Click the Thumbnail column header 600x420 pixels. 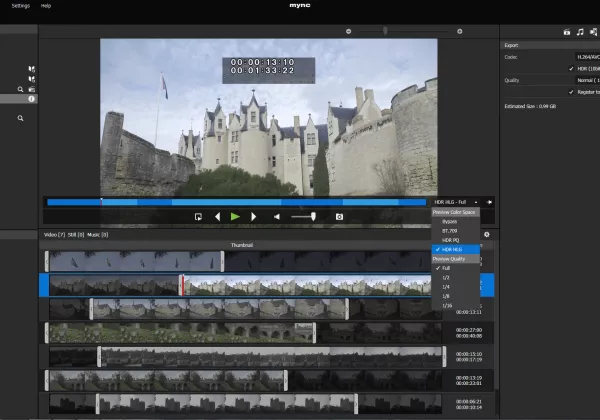(242, 245)
